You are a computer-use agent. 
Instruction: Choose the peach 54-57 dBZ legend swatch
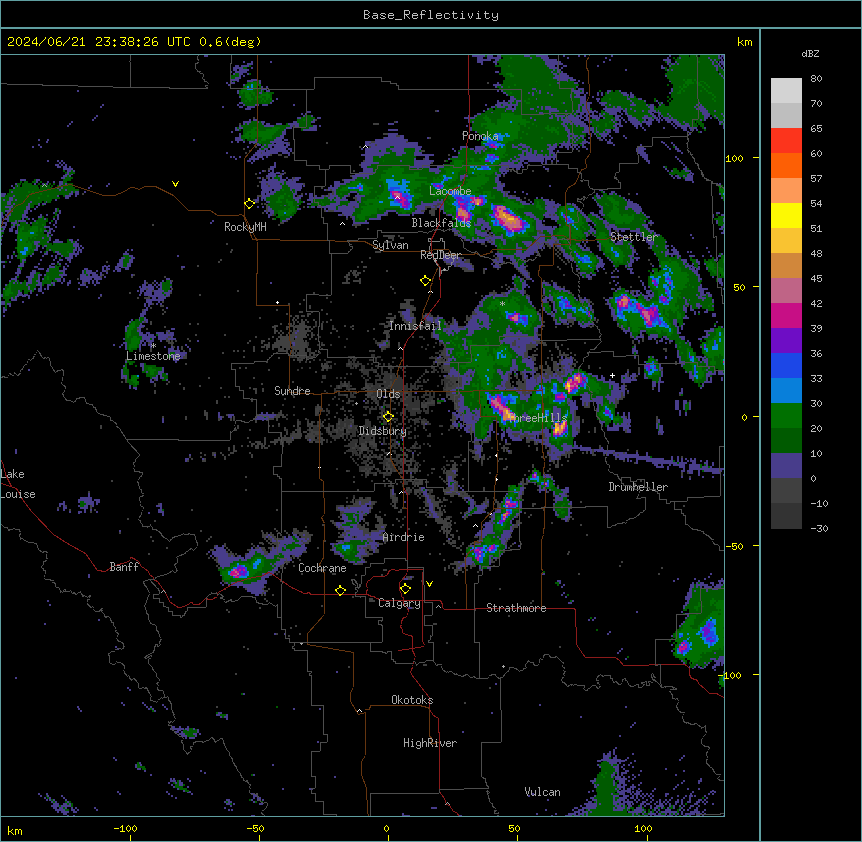click(x=786, y=191)
